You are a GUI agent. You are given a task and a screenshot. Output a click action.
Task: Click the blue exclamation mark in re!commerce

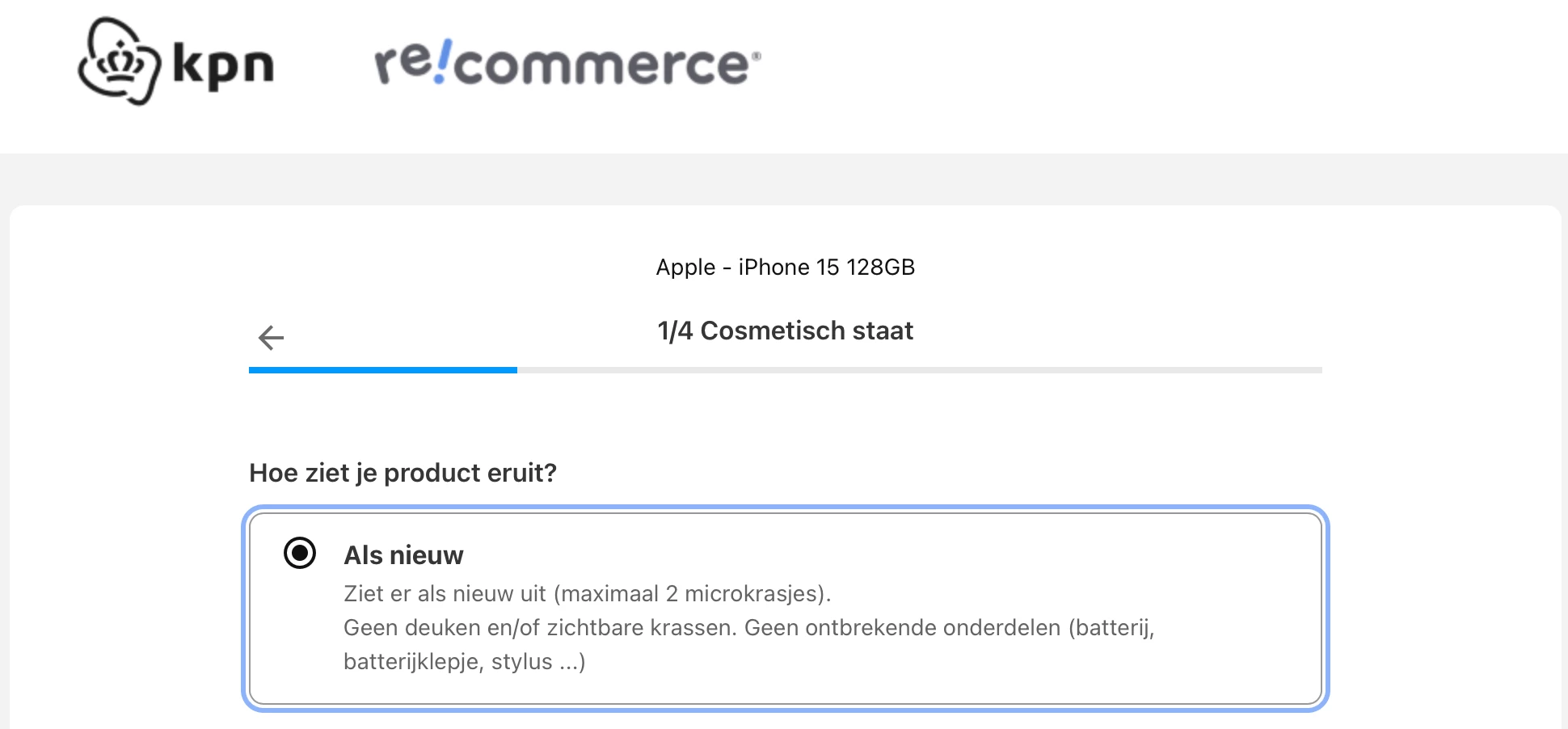(x=443, y=63)
